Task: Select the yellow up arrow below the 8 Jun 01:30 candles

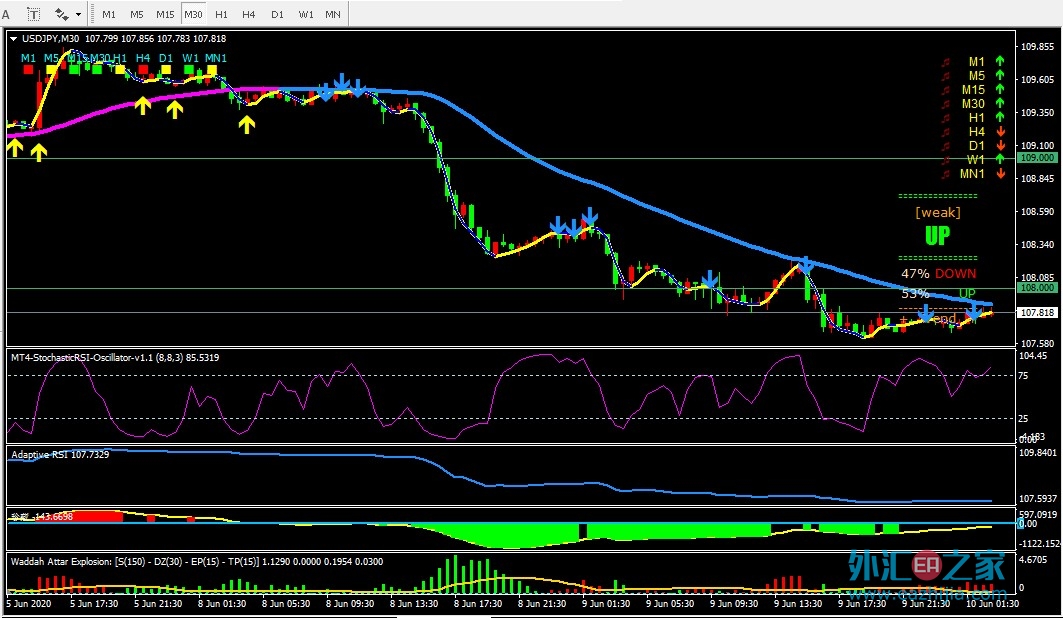Action: pyautogui.click(x=247, y=124)
